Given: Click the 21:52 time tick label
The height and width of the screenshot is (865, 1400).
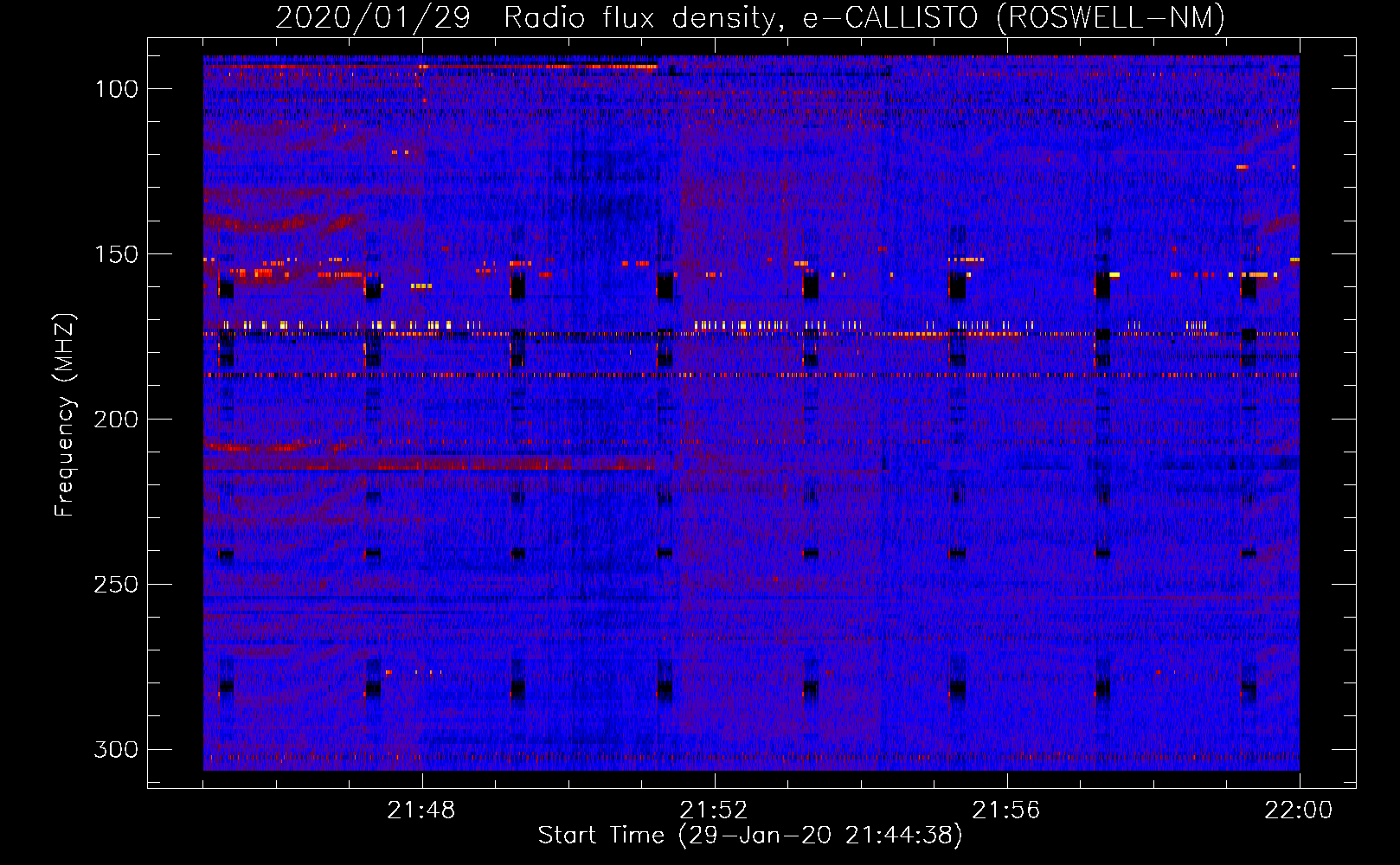Looking at the screenshot, I should (714, 811).
